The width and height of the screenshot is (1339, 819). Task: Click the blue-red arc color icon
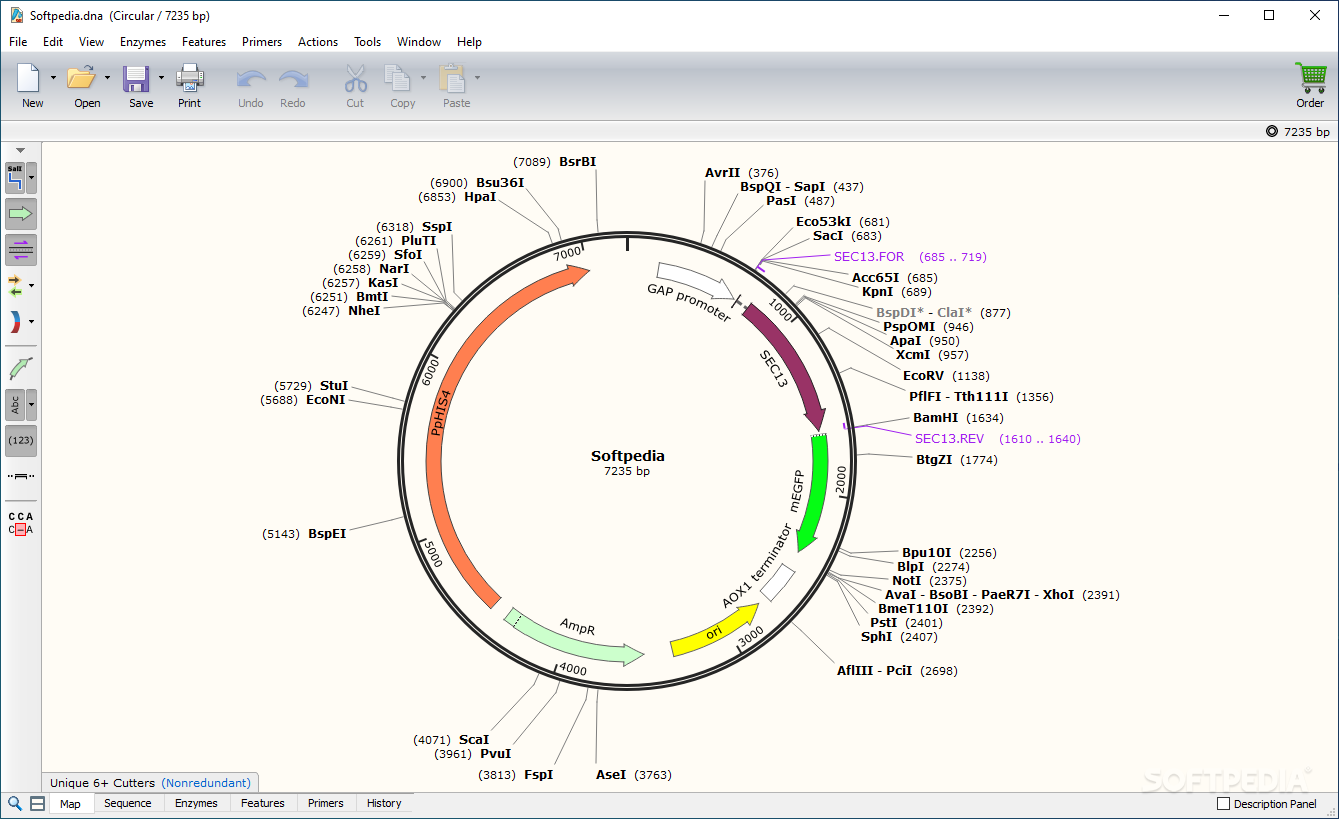click(15, 322)
